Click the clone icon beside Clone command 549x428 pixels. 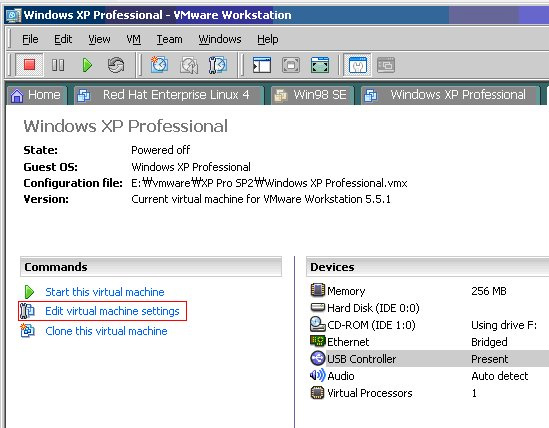coord(27,330)
